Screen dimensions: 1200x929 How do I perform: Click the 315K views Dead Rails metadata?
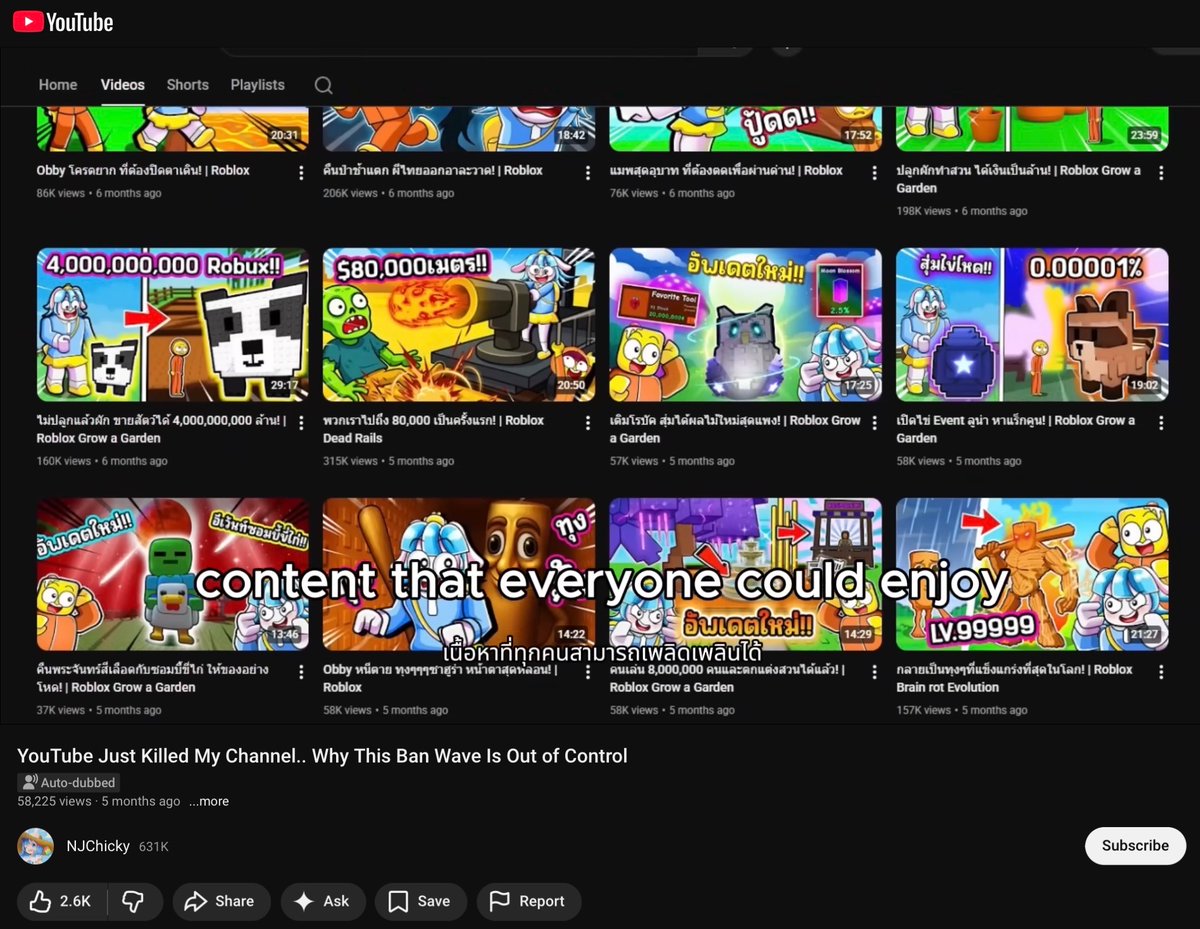[x=388, y=461]
